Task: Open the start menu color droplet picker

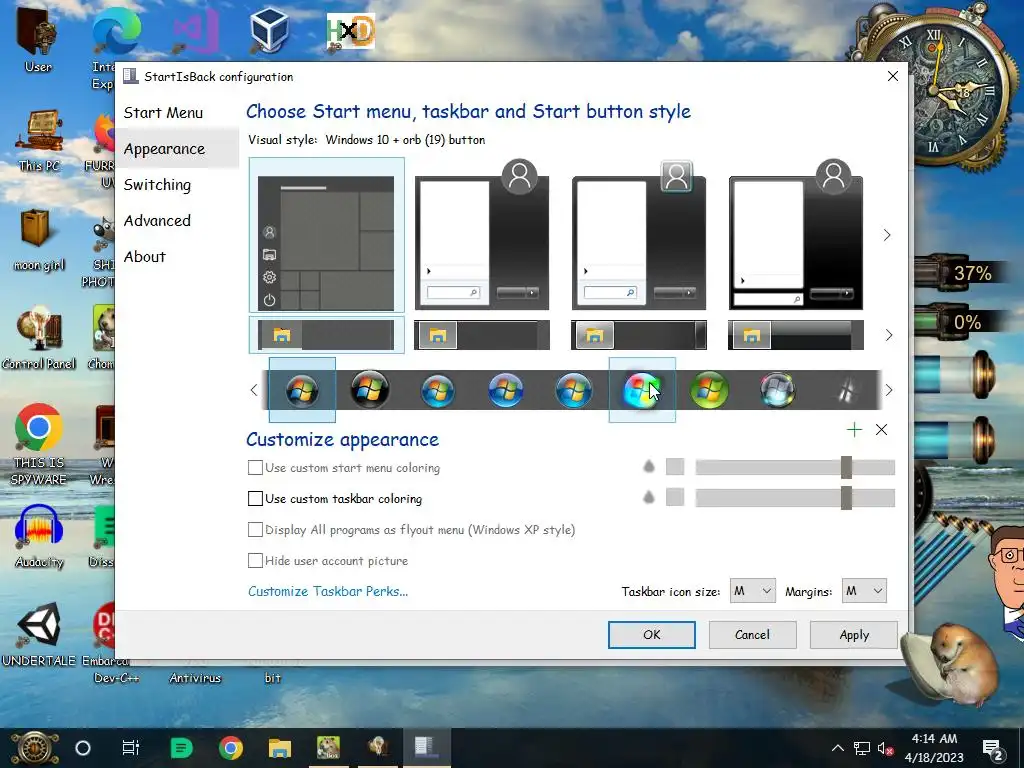Action: (x=648, y=466)
